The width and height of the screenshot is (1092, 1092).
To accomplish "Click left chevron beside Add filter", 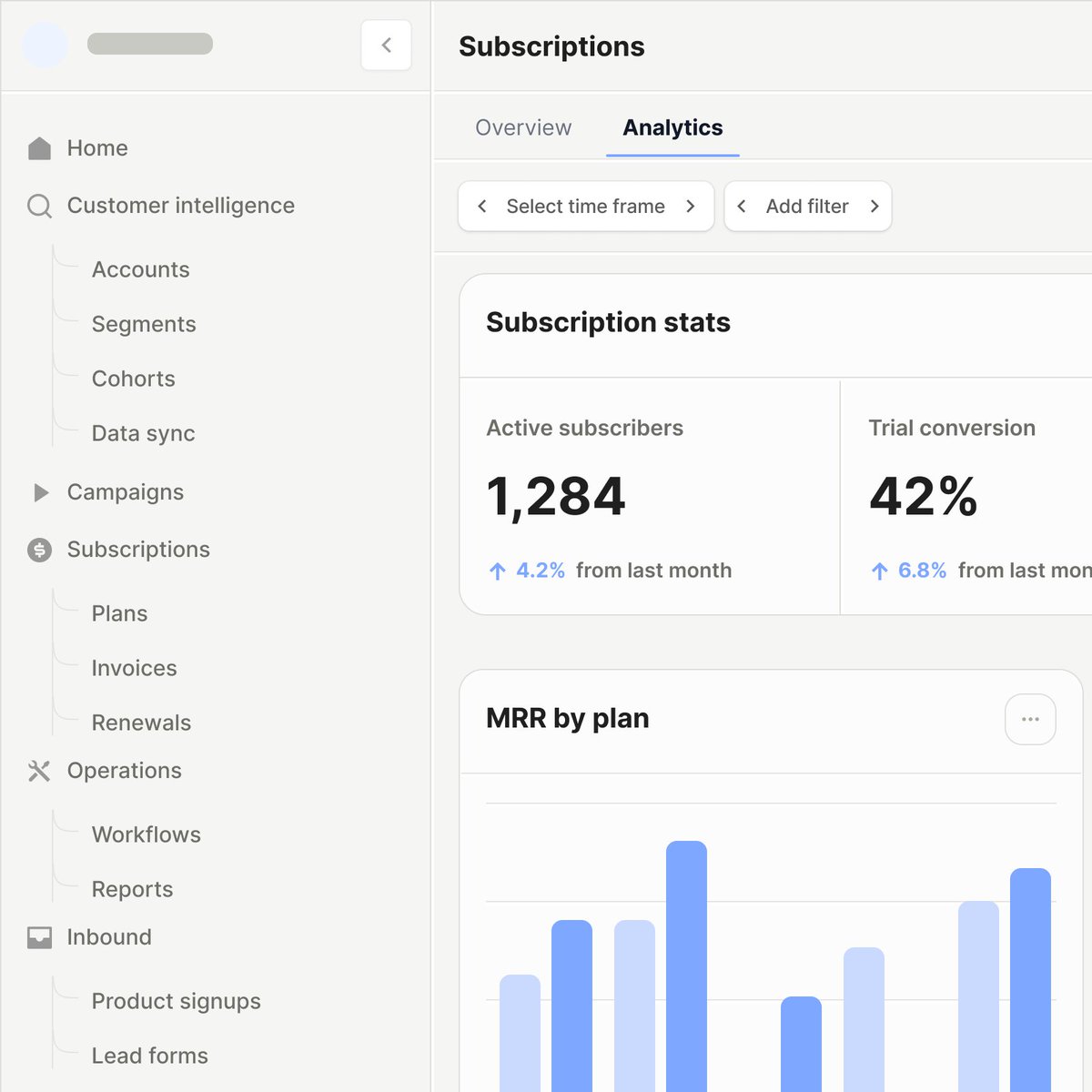I will point(742,207).
